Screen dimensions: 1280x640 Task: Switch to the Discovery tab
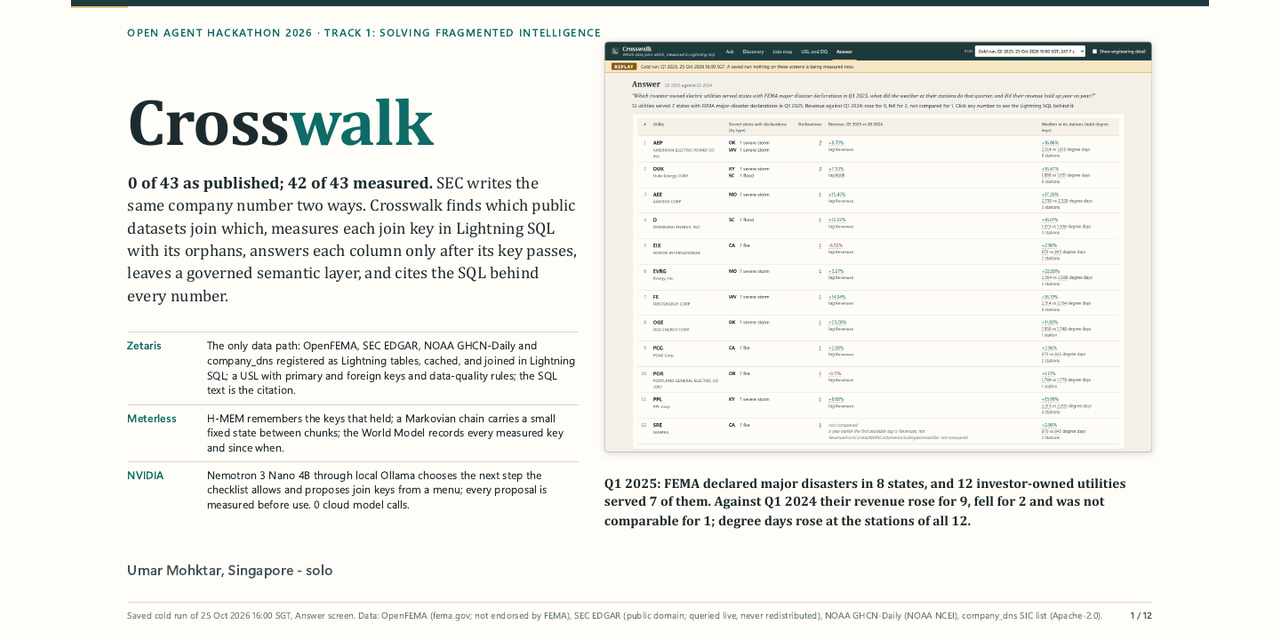tap(753, 51)
